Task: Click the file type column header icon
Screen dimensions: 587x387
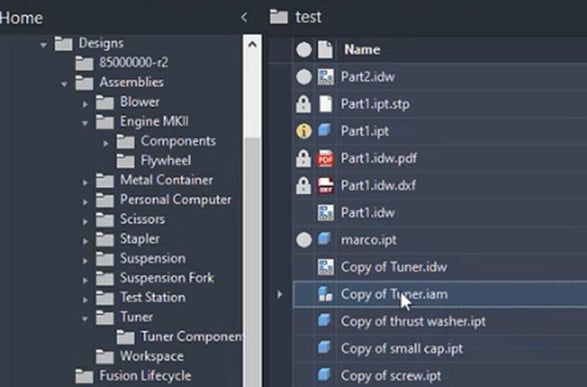Action: [325, 49]
